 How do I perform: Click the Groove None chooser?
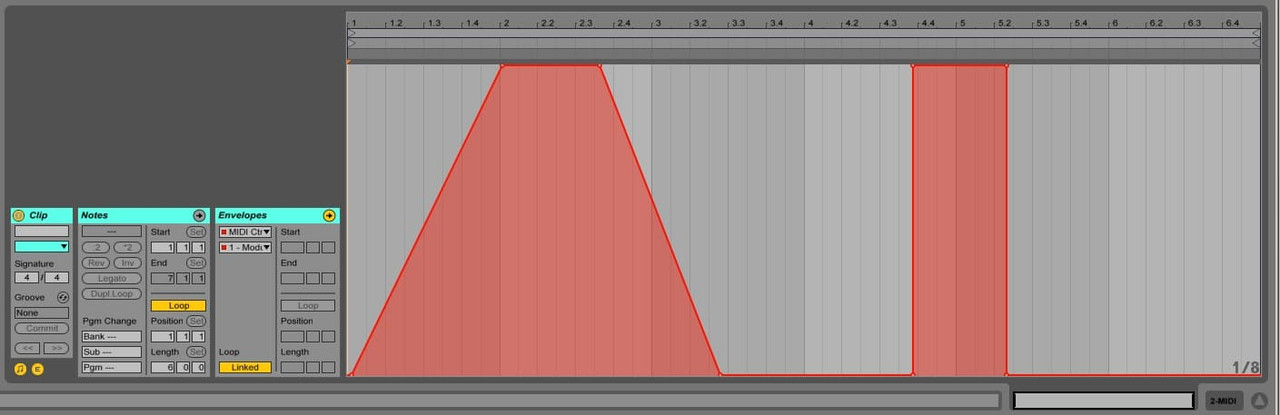[x=41, y=313]
